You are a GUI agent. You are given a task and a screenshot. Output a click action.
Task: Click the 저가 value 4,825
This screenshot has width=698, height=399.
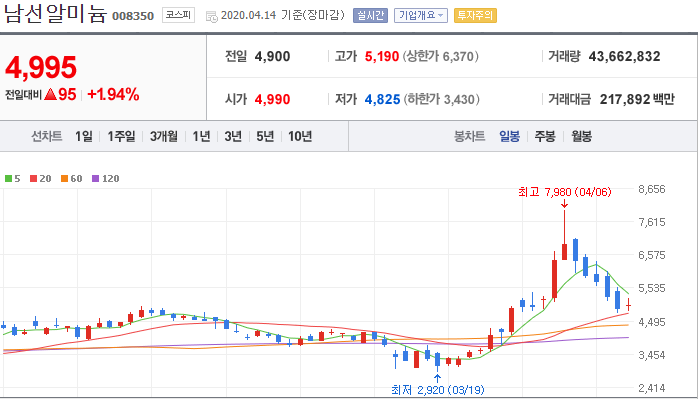coord(382,99)
